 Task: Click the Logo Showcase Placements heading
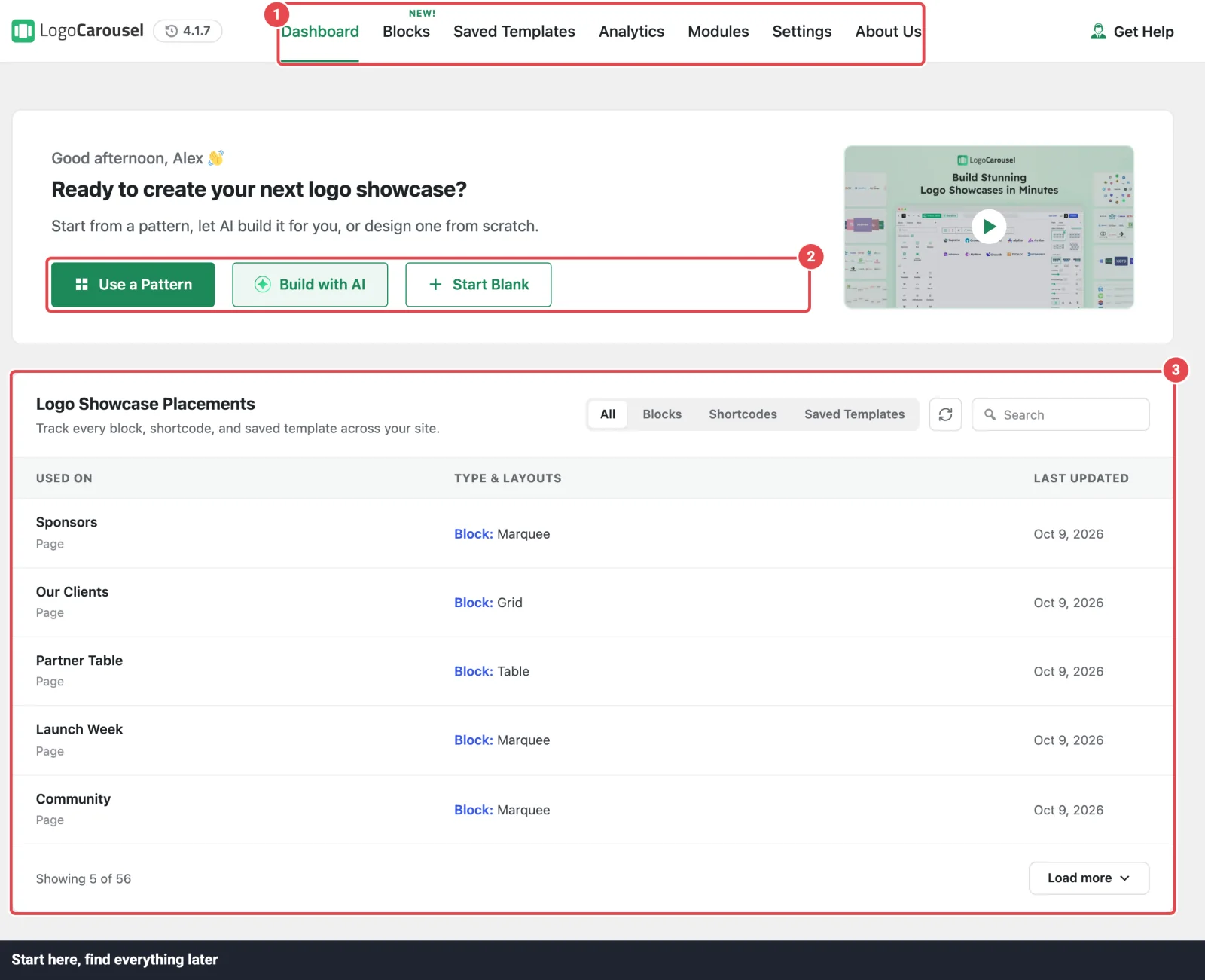click(145, 404)
